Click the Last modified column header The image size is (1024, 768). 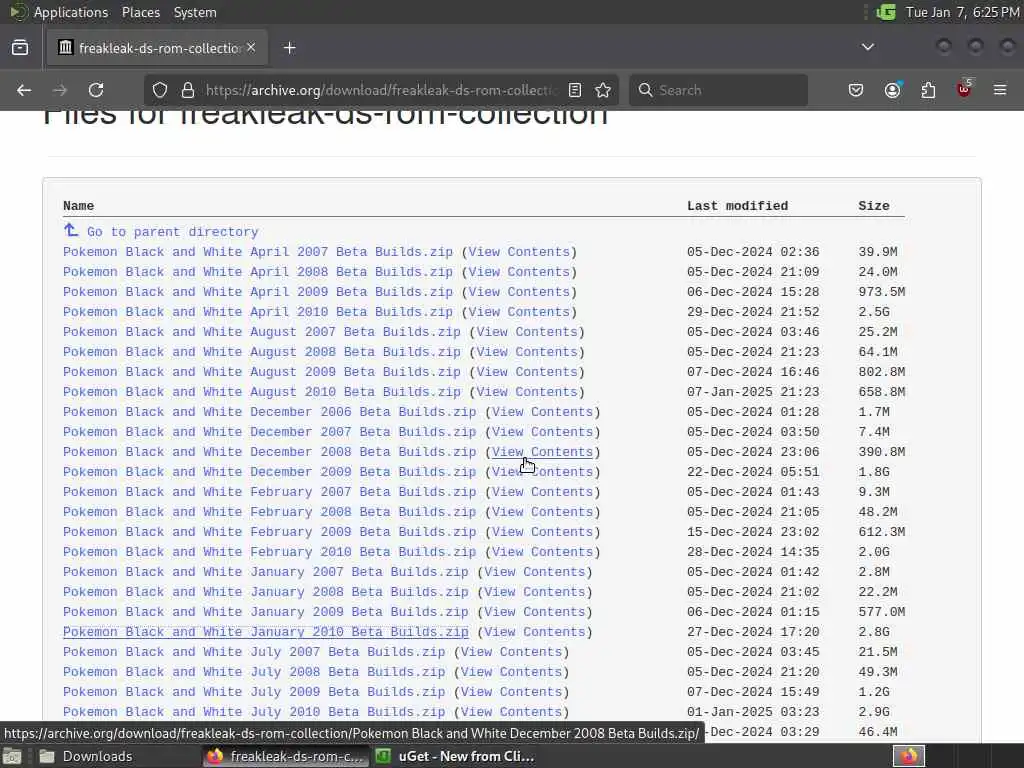[x=737, y=206]
